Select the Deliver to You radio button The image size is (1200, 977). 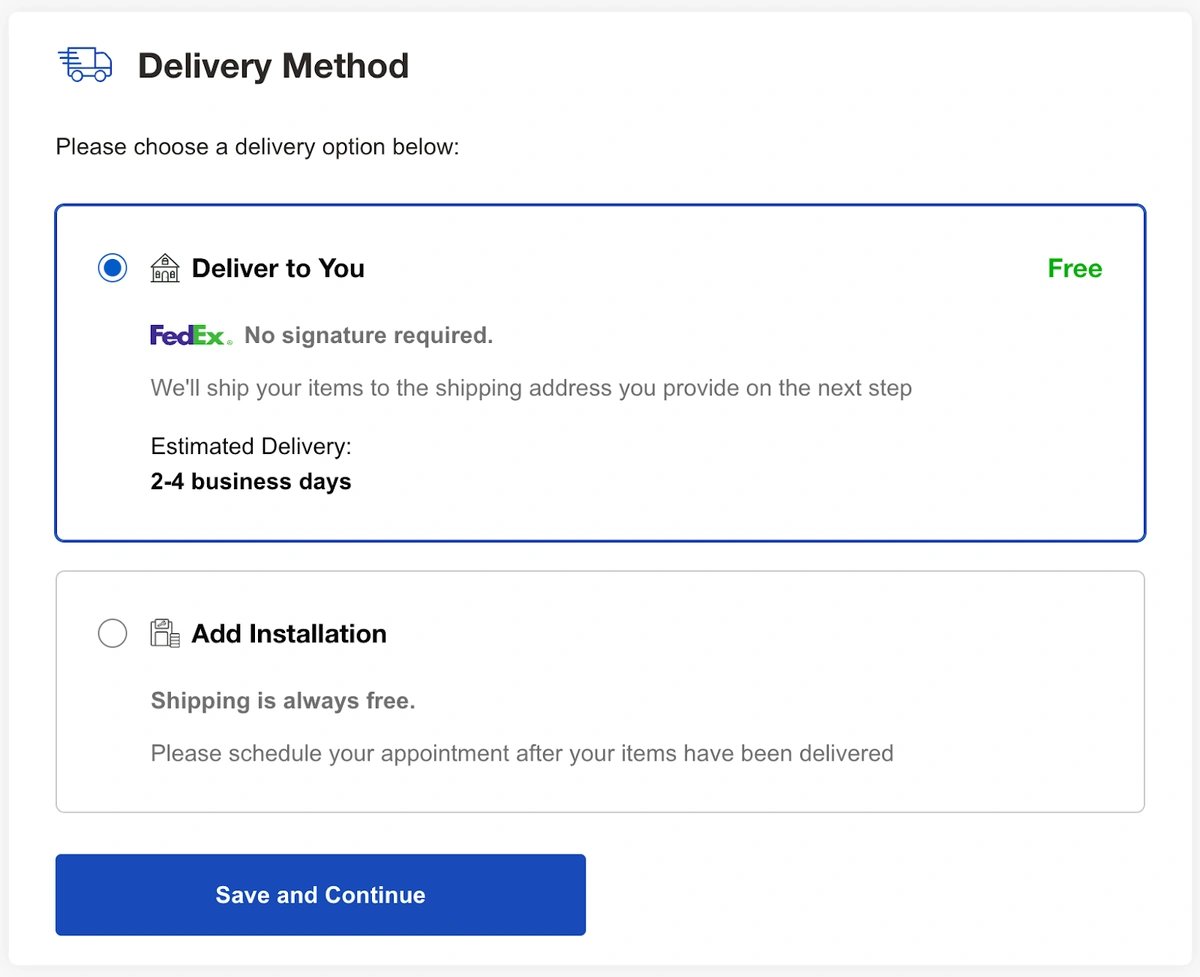click(113, 268)
